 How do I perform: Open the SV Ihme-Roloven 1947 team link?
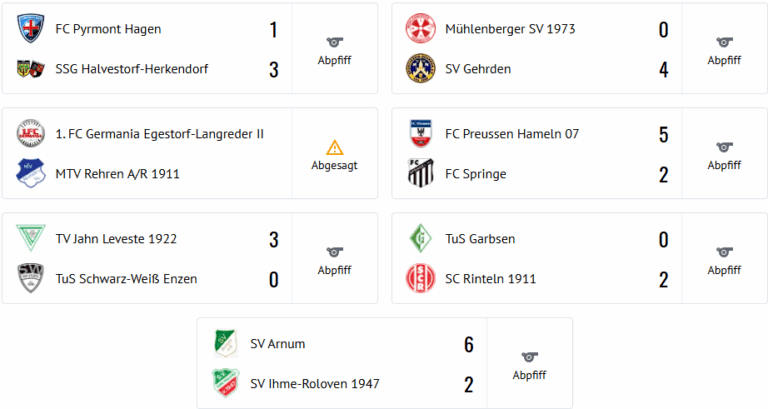tap(314, 384)
